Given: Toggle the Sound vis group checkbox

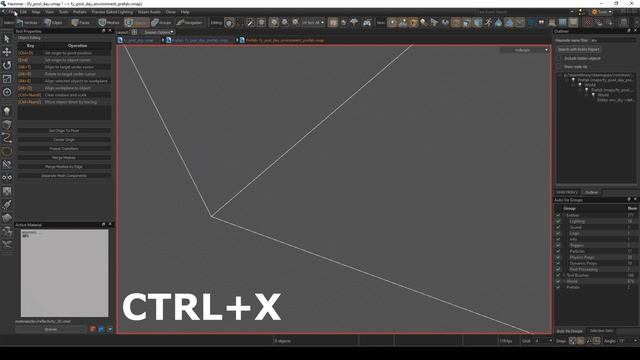Looking at the screenshot, I should pos(558,227).
